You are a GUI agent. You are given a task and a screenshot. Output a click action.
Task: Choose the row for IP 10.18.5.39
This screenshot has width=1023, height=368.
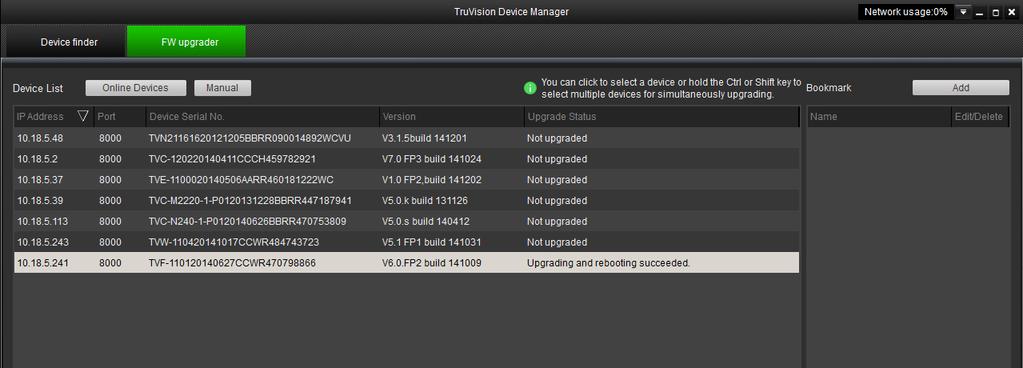pyautogui.click(x=406, y=200)
